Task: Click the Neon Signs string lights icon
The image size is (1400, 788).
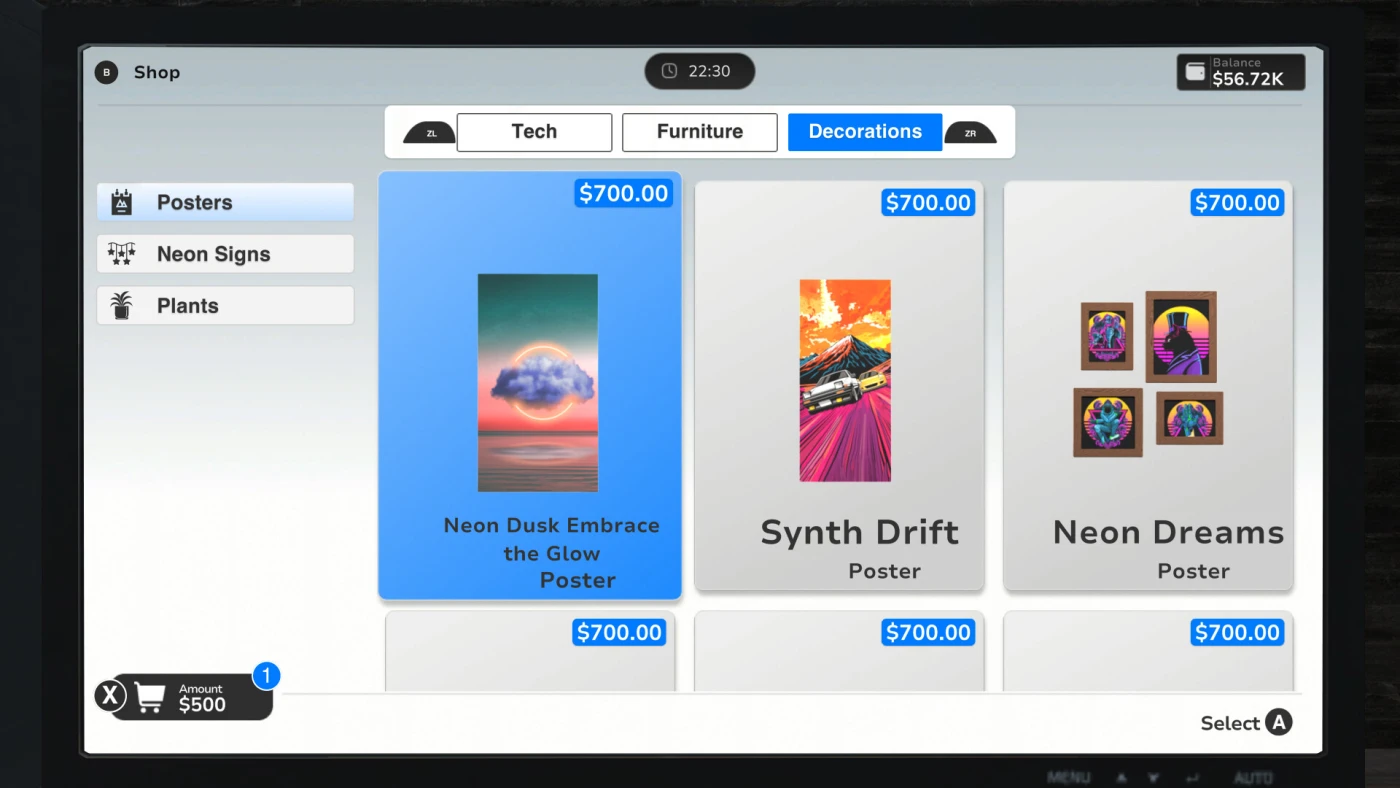Action: [x=122, y=254]
